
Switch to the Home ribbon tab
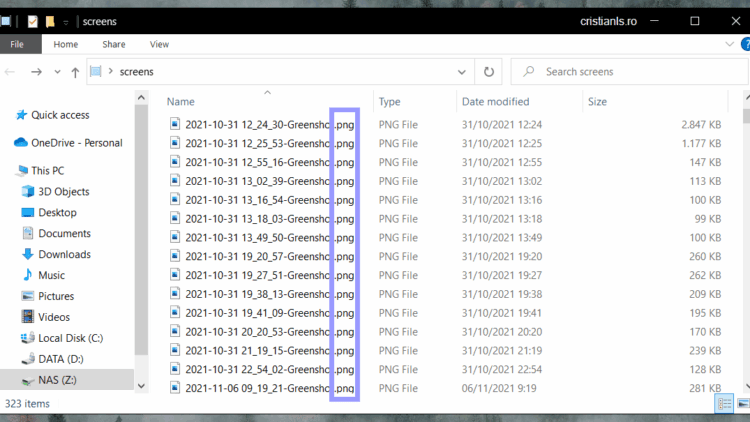point(66,44)
